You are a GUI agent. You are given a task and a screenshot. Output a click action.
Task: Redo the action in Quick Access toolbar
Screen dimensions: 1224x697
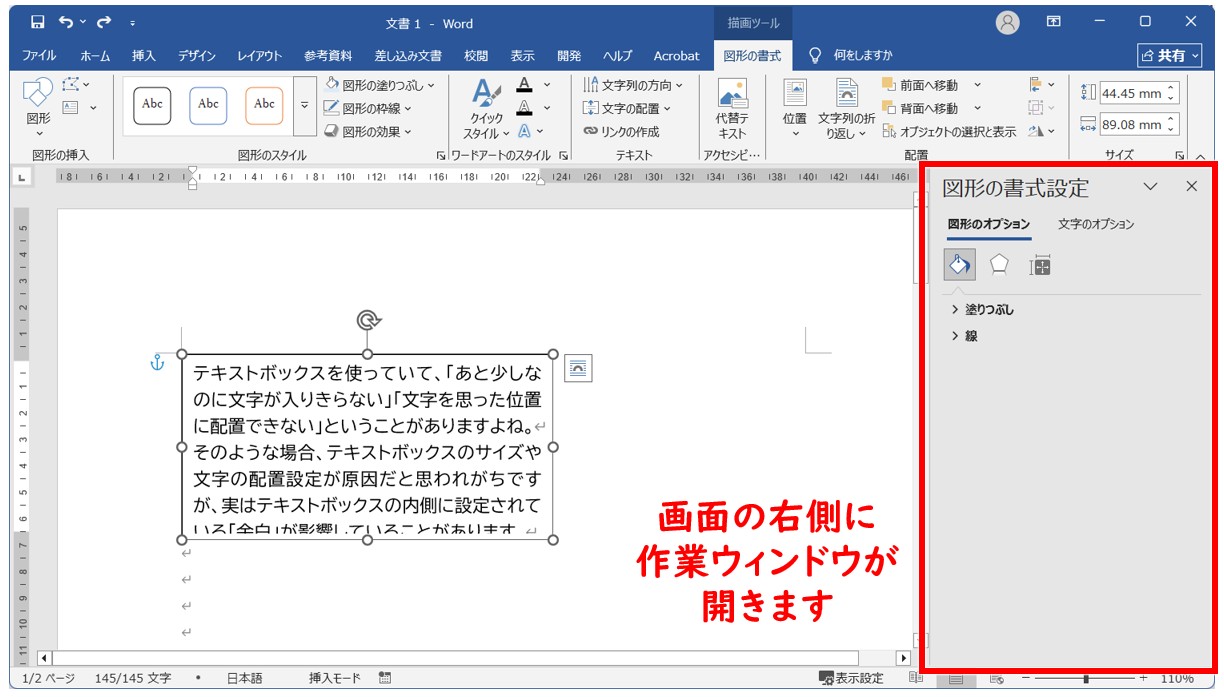pos(104,22)
